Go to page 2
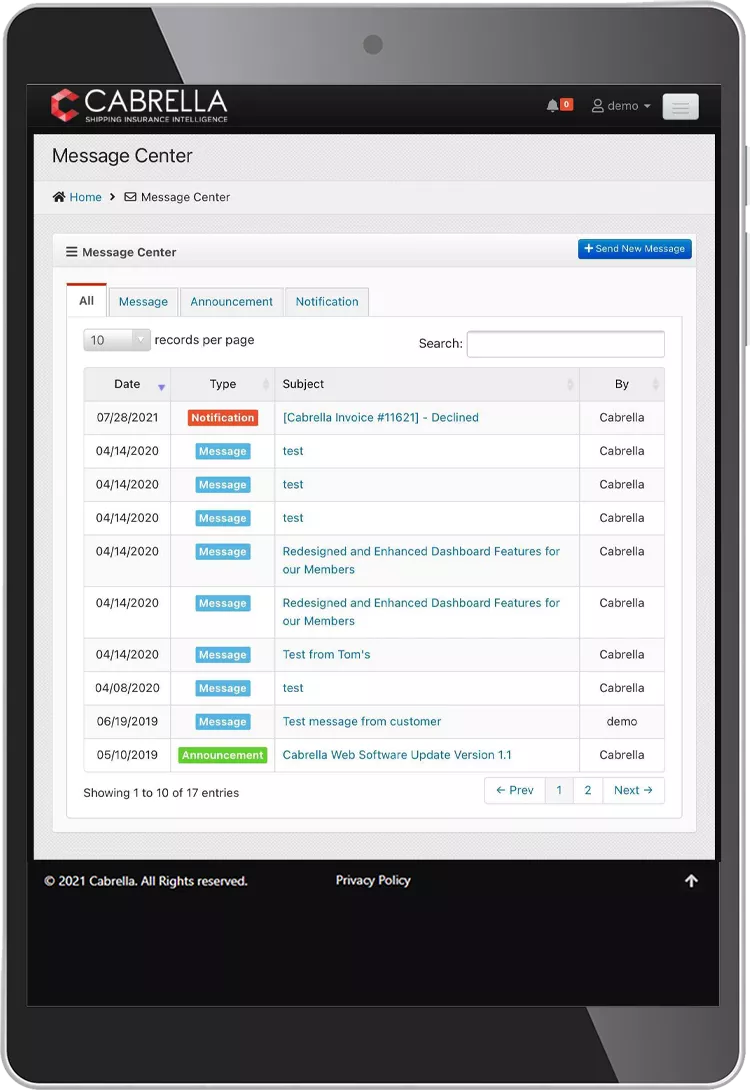This screenshot has height=1090, width=750. pos(588,790)
